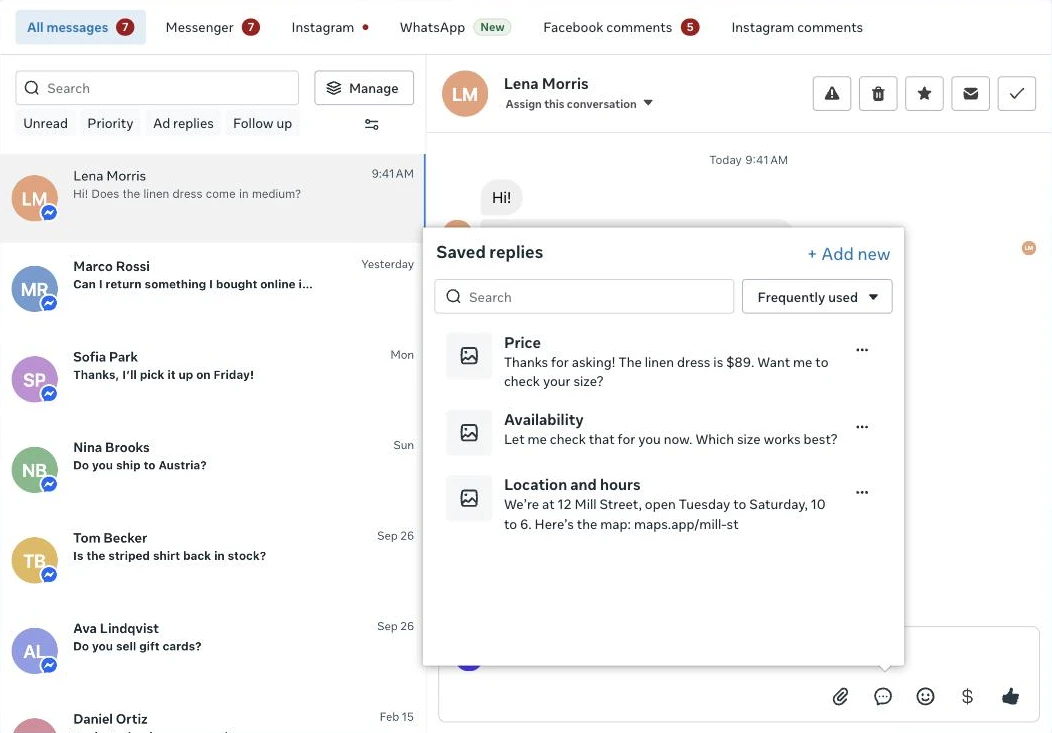
Task: Click Tom Becker TB avatar
Action: (34, 561)
